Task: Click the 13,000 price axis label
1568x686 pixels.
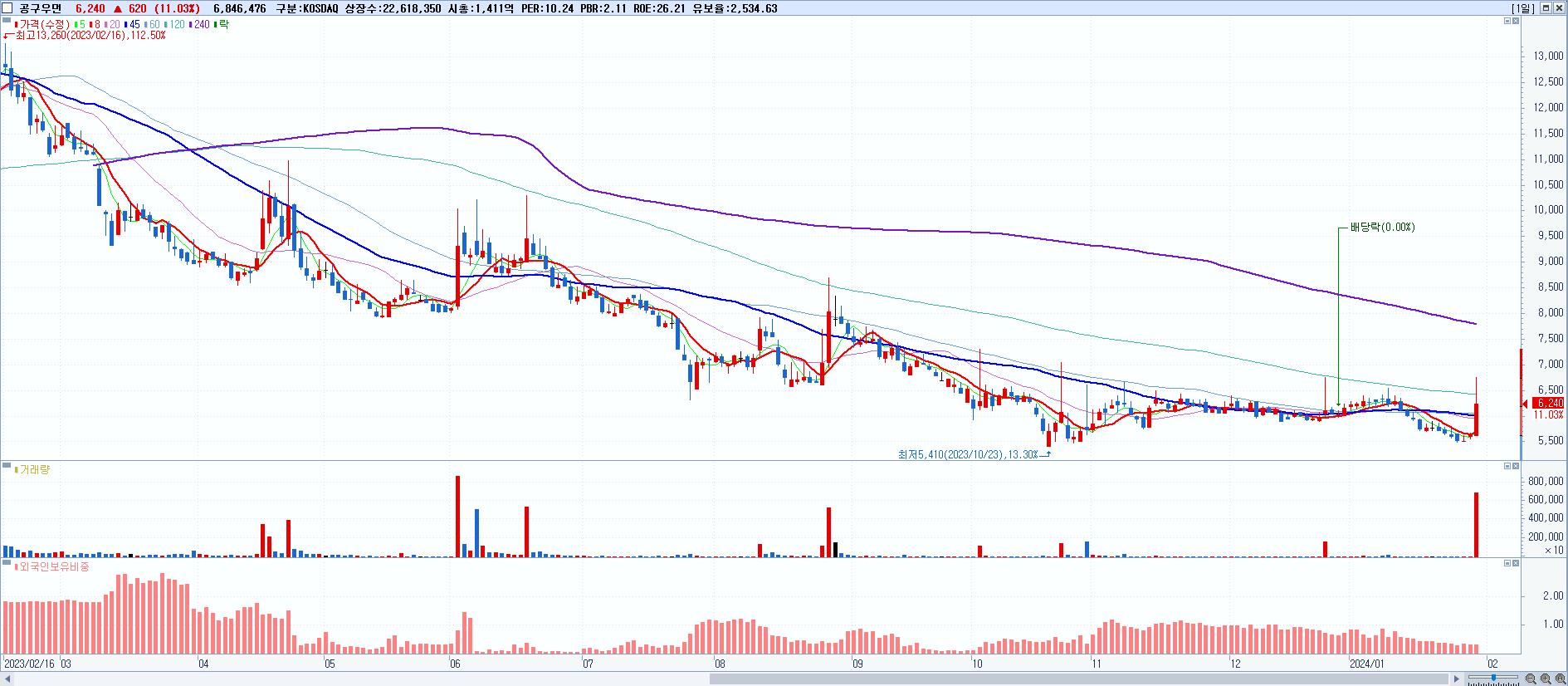Action: (1549, 56)
